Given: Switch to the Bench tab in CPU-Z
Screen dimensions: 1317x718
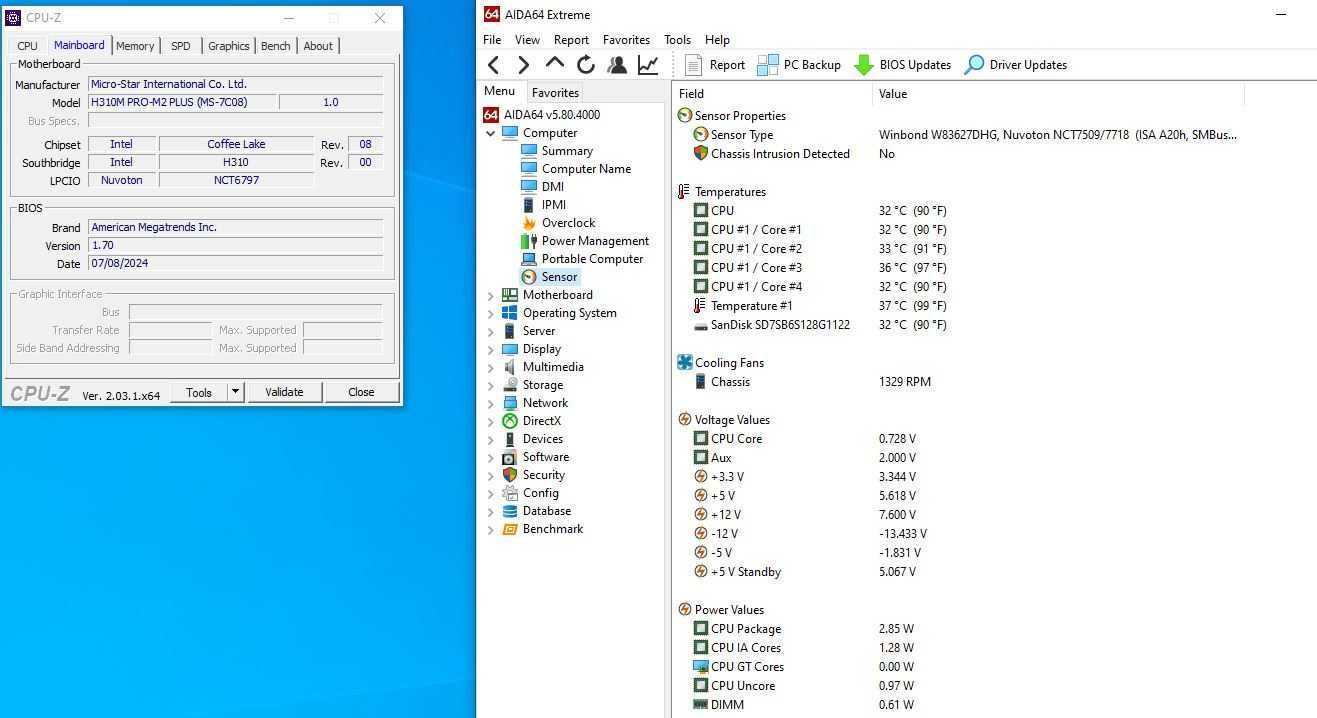Looking at the screenshot, I should pyautogui.click(x=276, y=46).
